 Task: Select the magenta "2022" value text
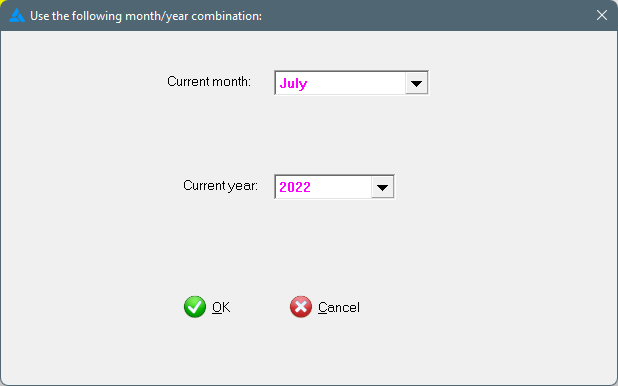pos(295,187)
